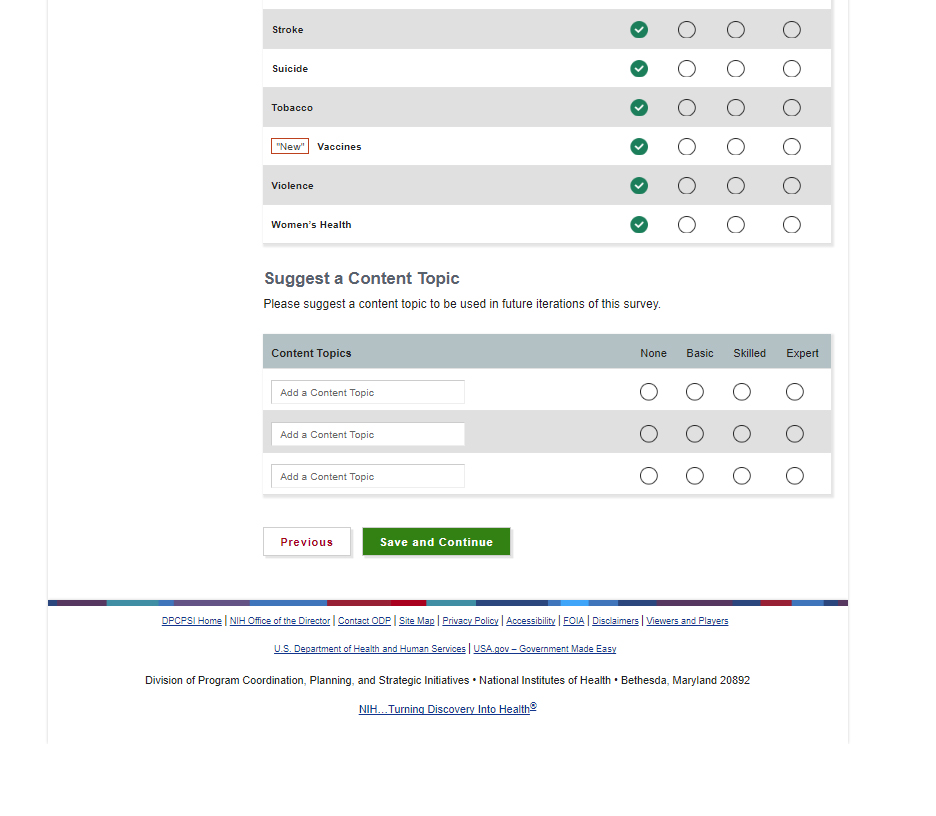This screenshot has height=816, width=936.
Task: Mark Vaccines as Expert level
Action: click(791, 147)
